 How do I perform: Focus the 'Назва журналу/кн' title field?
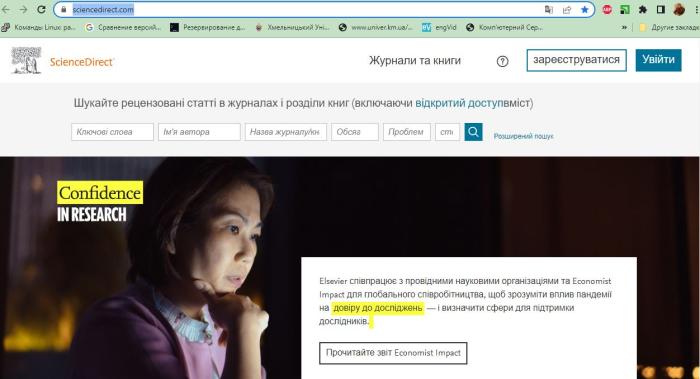(286, 132)
